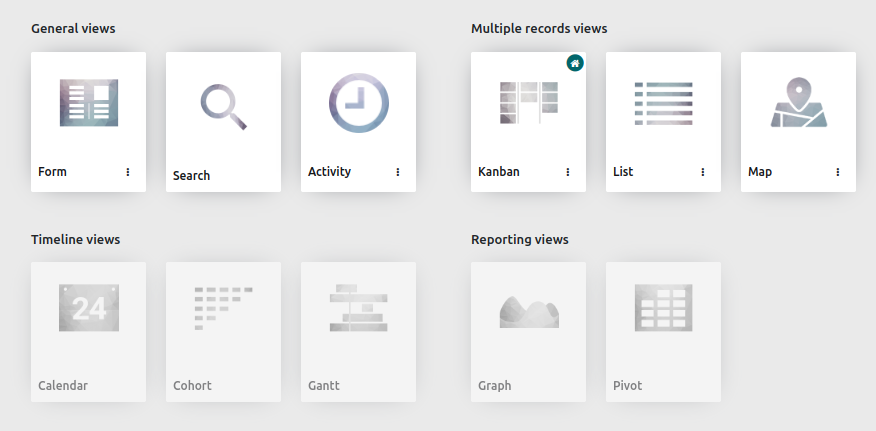Activate the Calendar view icon

(x=89, y=307)
